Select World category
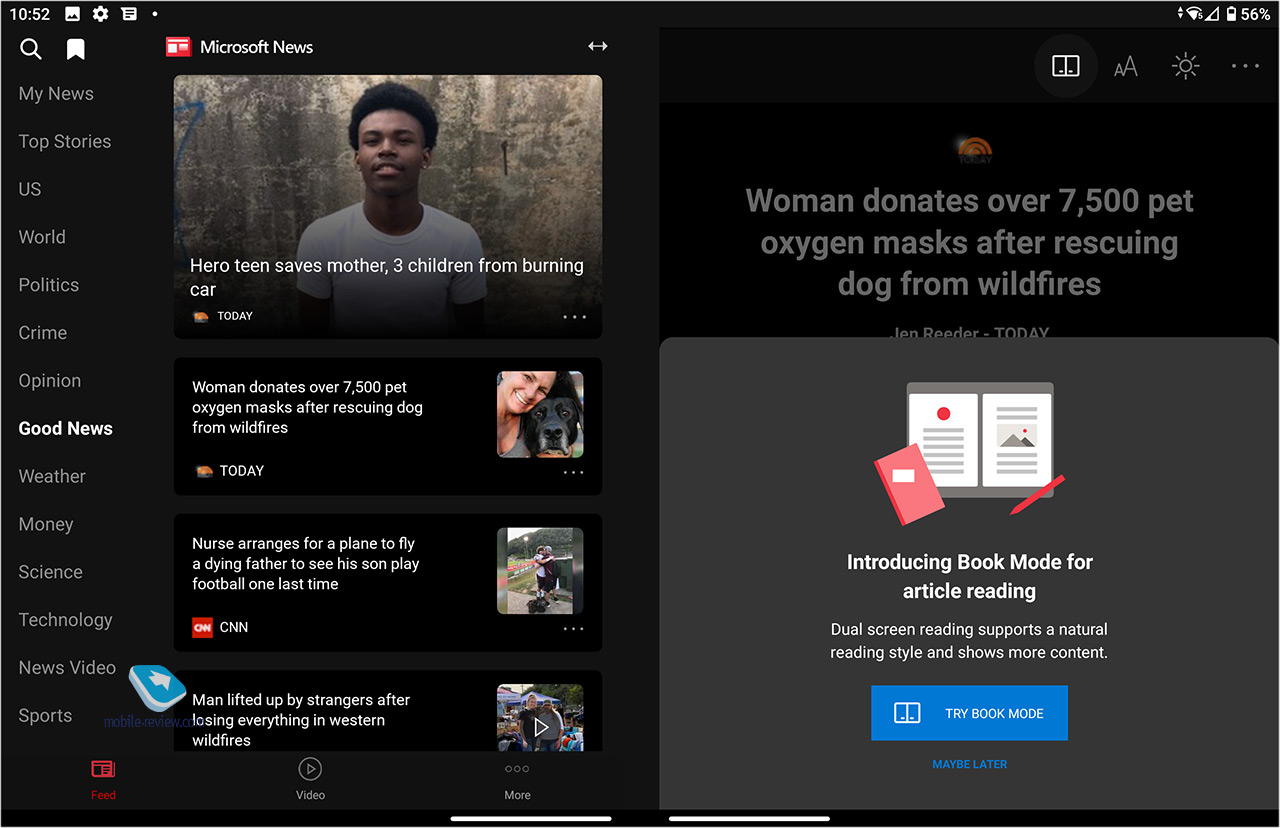The width and height of the screenshot is (1280, 828). [x=42, y=237]
